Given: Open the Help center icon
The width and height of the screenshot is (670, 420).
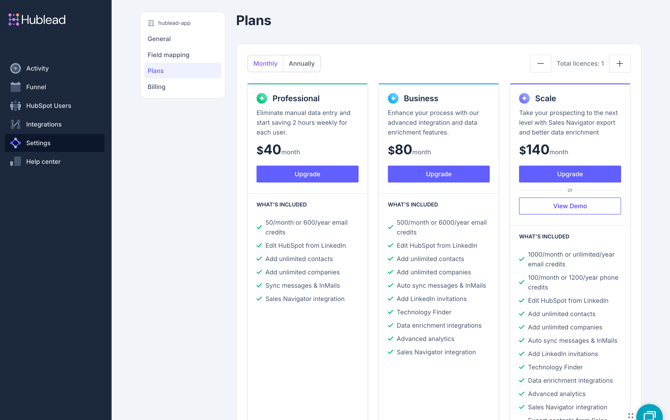Looking at the screenshot, I should 15,161.
